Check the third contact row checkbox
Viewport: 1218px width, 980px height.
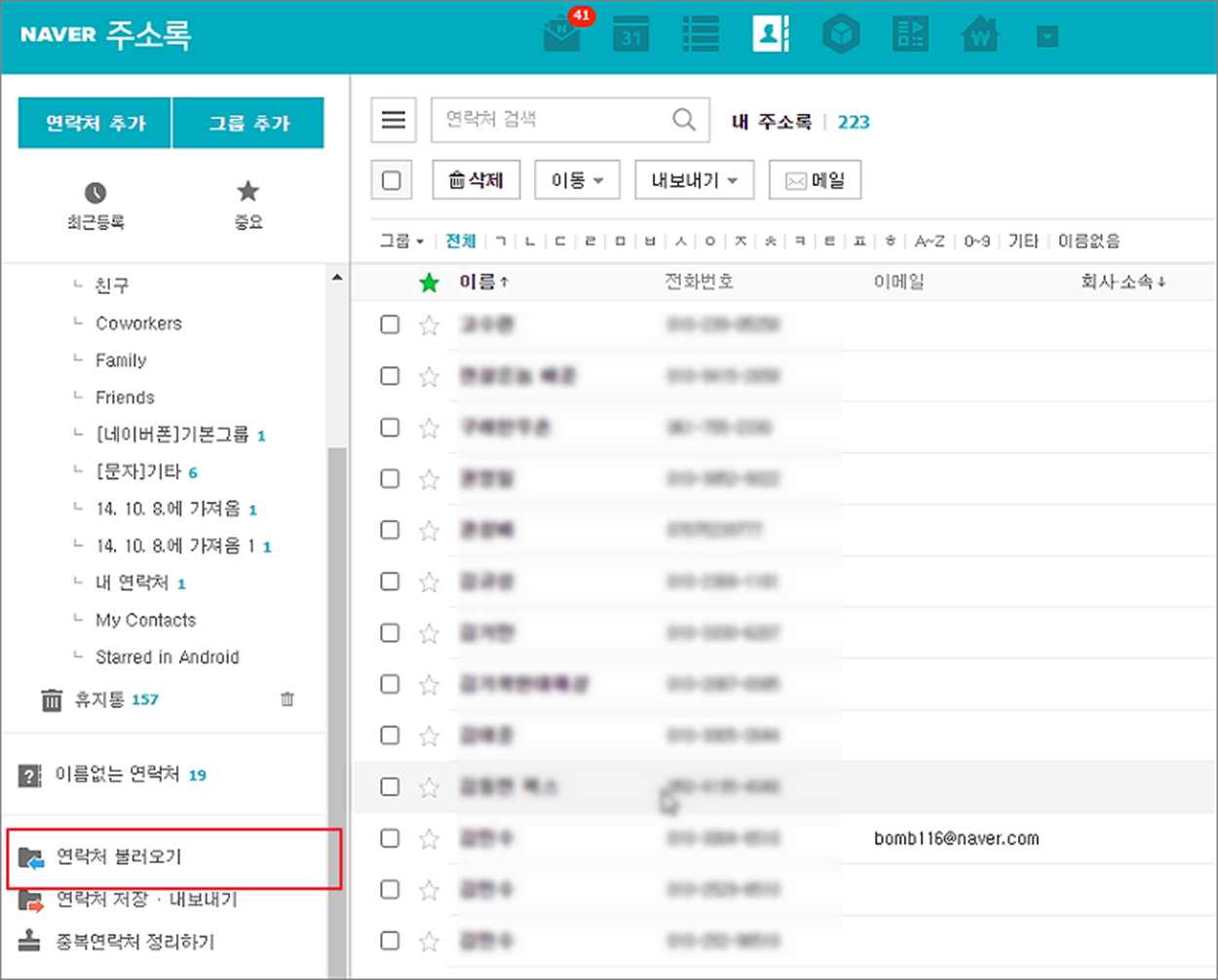(x=390, y=427)
